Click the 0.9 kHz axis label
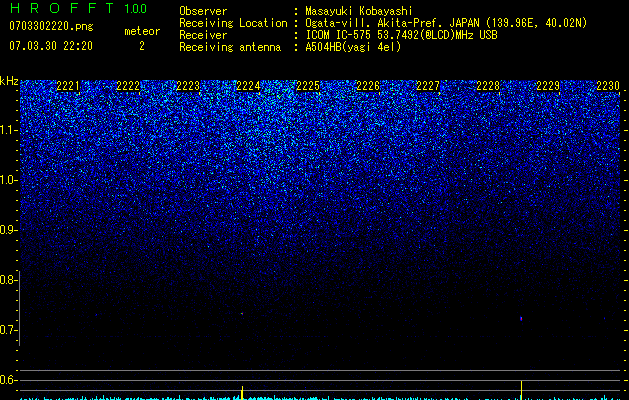Image resolution: width=629 pixels, height=400 pixels. [7, 230]
